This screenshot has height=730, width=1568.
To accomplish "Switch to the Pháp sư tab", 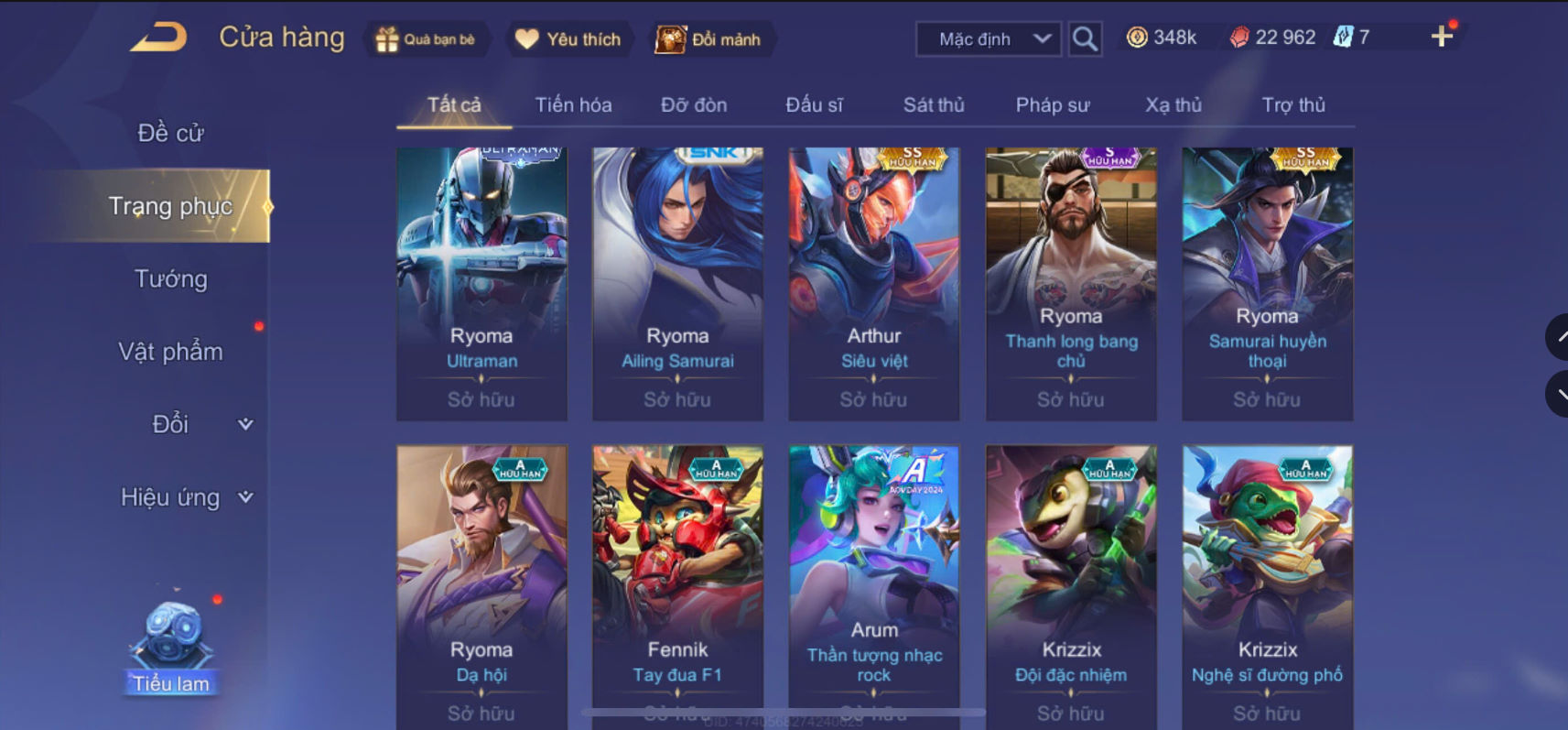I will [1053, 105].
